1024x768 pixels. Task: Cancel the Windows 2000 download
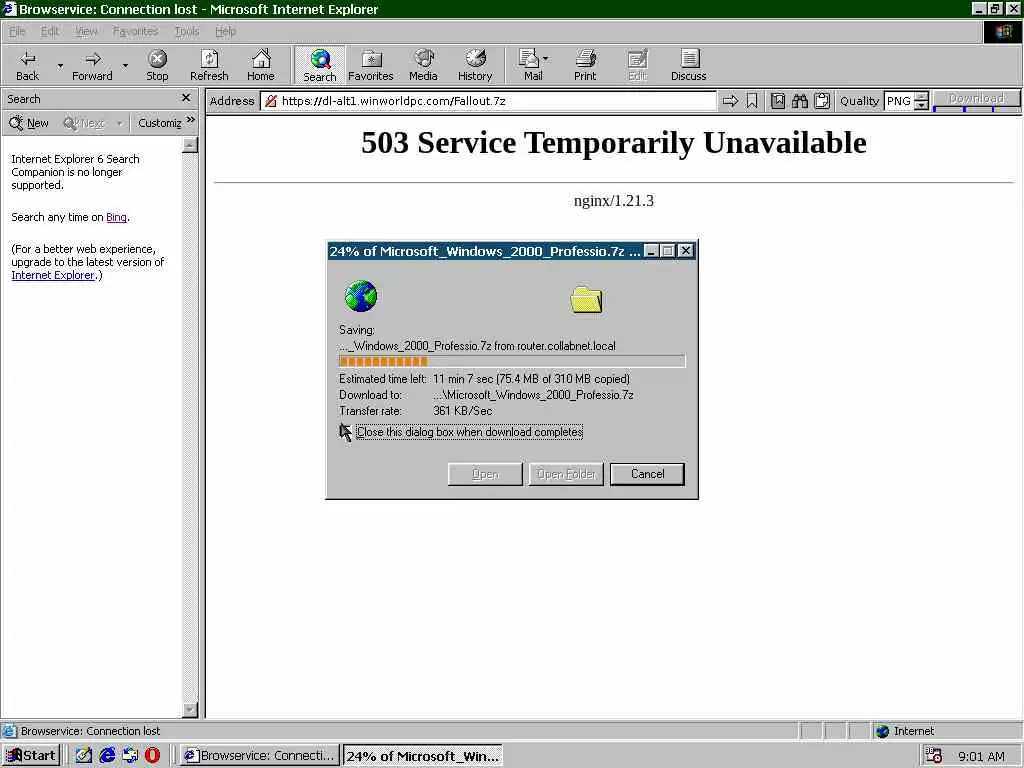[647, 474]
